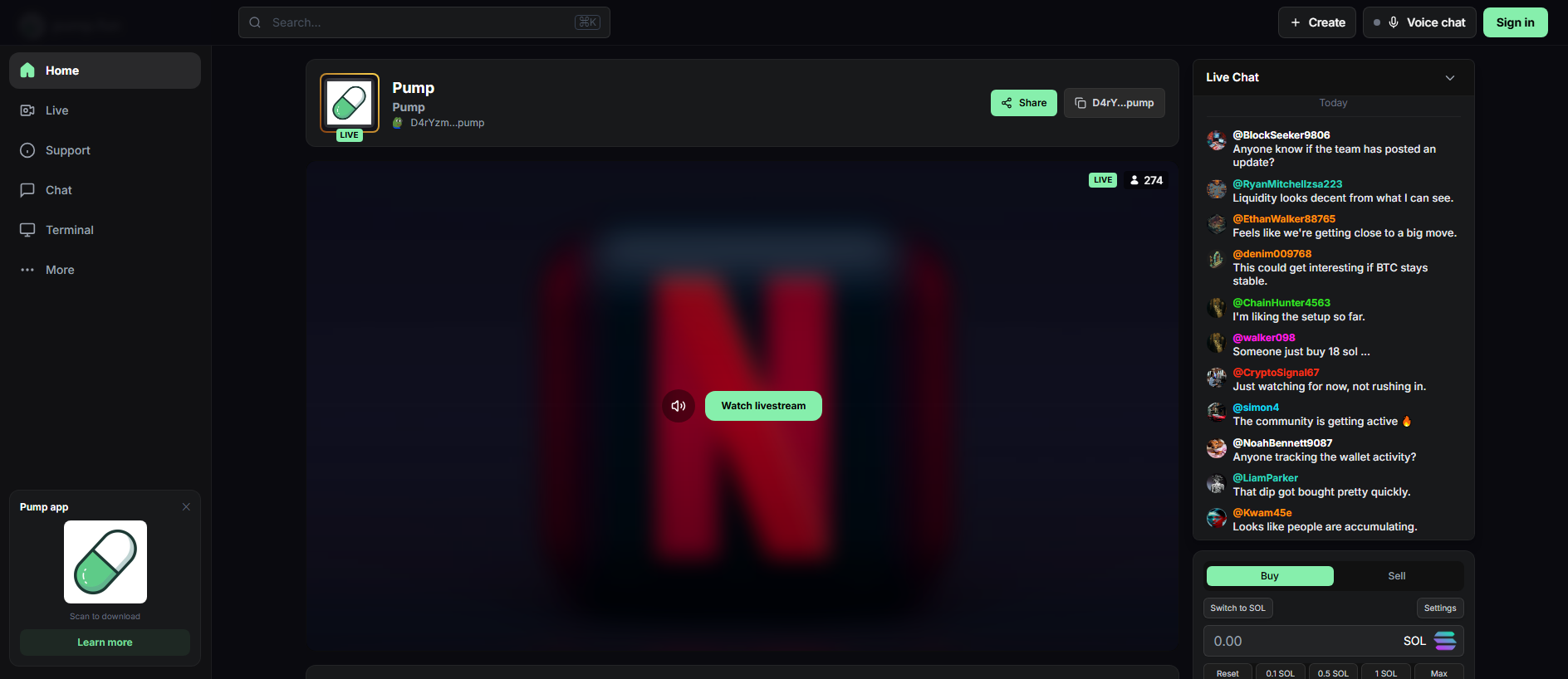
Task: Click creator avatar next to D4rYzm...pump
Action: (398, 123)
